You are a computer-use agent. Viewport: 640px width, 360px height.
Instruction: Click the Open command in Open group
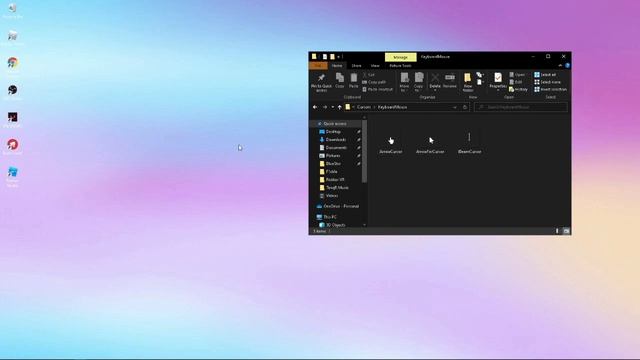(x=517, y=75)
